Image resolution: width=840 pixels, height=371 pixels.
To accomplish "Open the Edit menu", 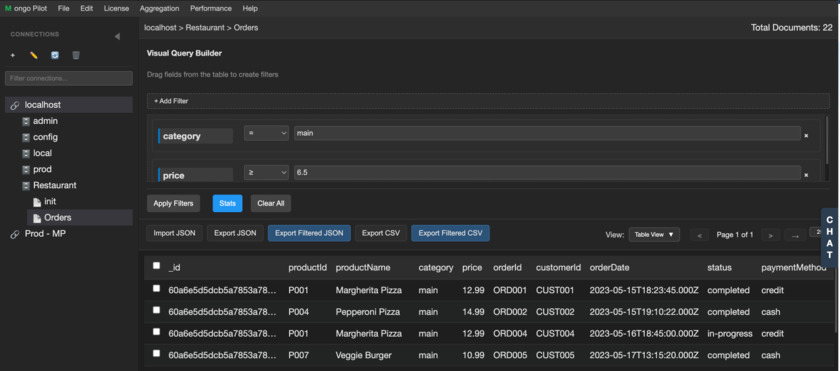I will (87, 9).
